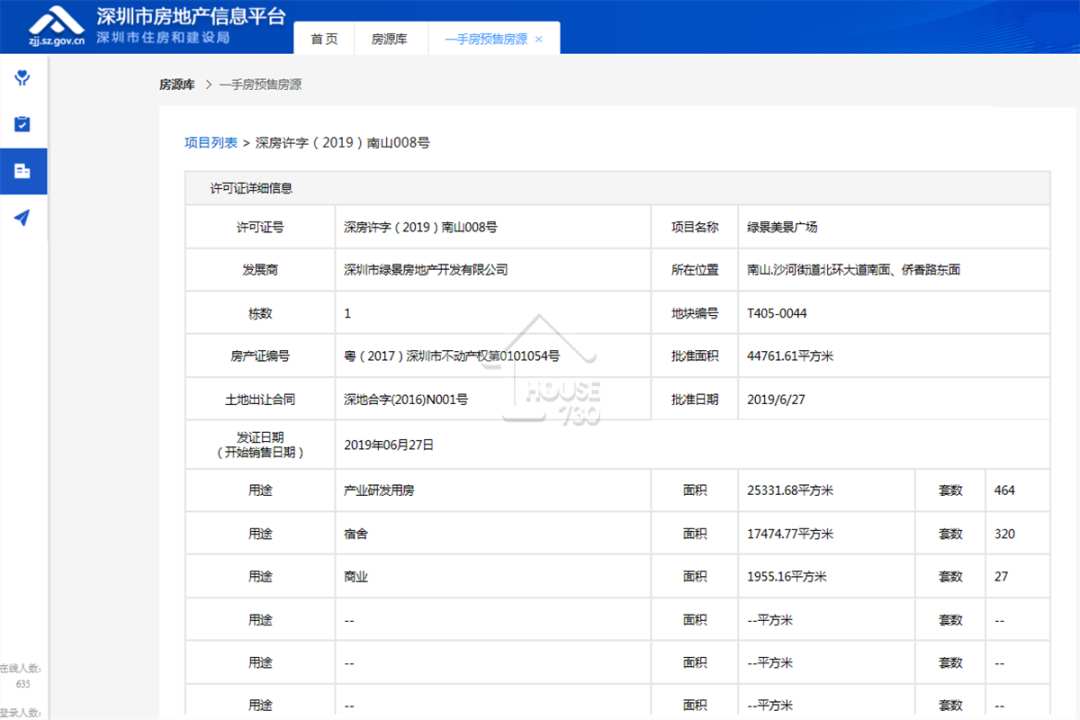Select unit count 320
The image size is (1080, 720).
[x=1004, y=534]
